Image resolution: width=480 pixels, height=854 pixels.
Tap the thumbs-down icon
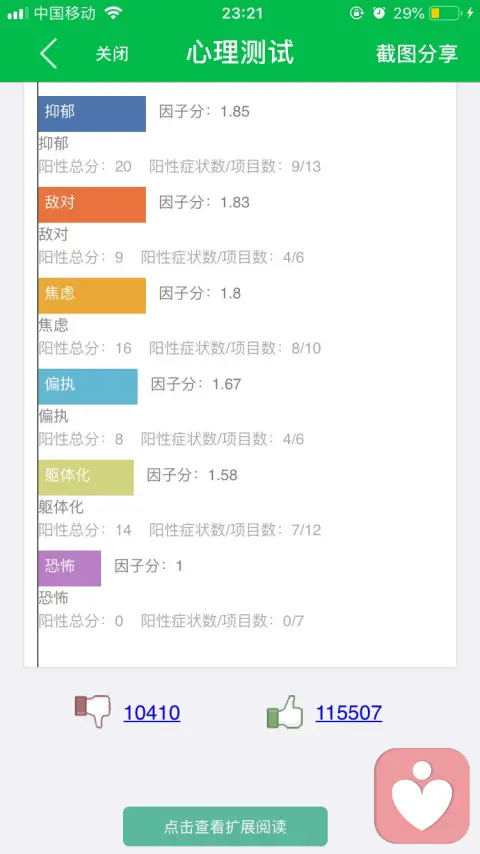(93, 711)
